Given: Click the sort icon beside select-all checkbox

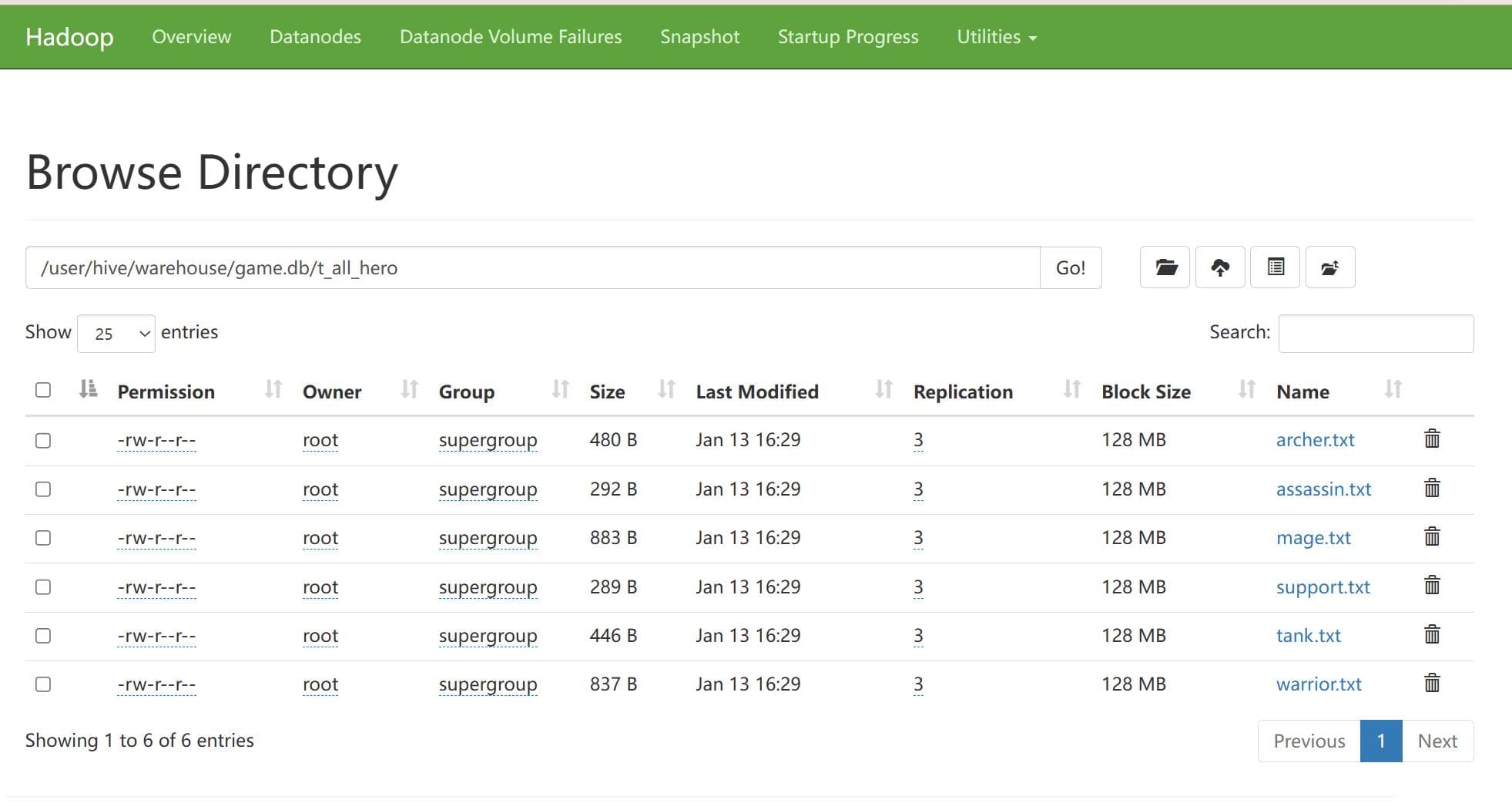Looking at the screenshot, I should (x=89, y=389).
